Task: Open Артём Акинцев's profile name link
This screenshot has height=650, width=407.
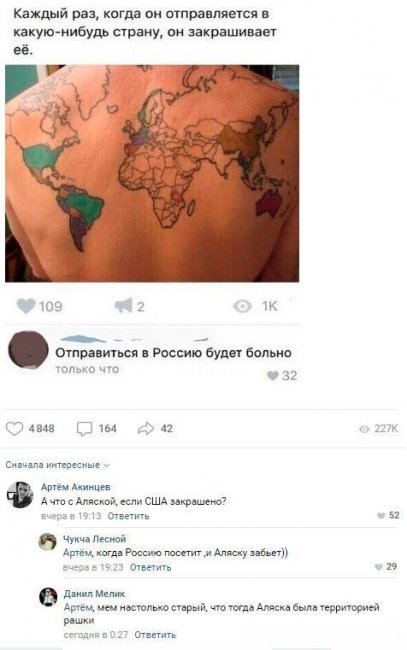Action: [76, 487]
